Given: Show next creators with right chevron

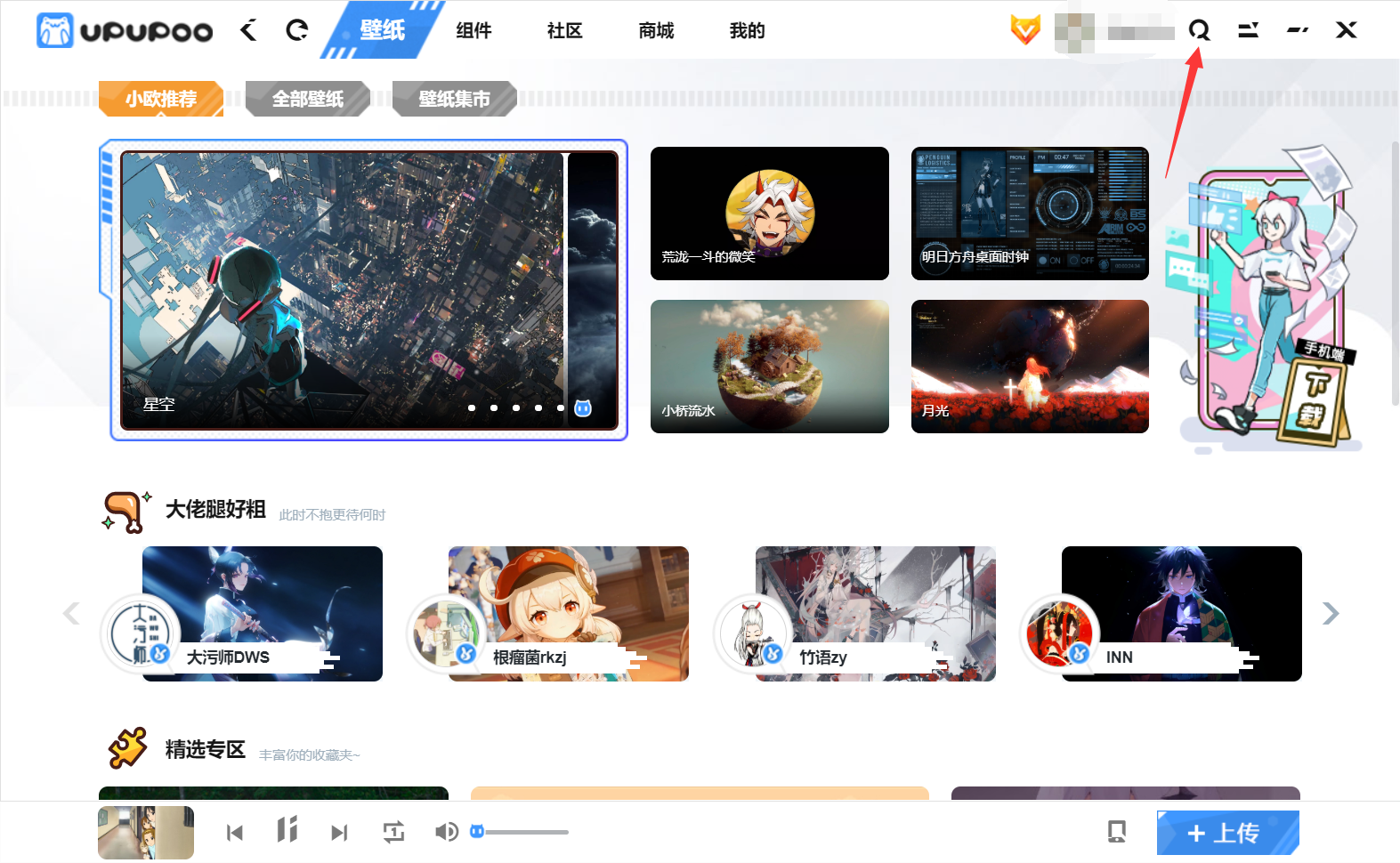Looking at the screenshot, I should pyautogui.click(x=1331, y=613).
